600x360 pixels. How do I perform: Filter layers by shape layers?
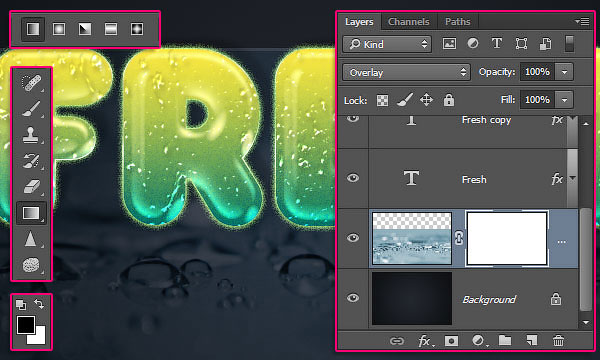[x=521, y=44]
